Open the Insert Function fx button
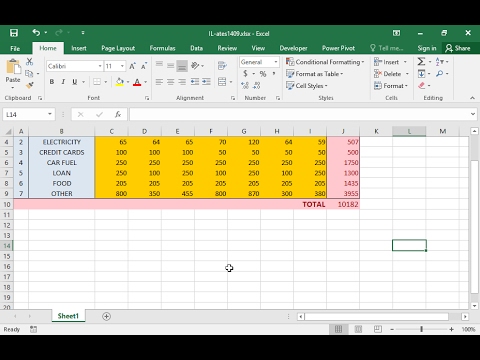Image resolution: width=480 pixels, height=360 pixels. click(x=118, y=114)
